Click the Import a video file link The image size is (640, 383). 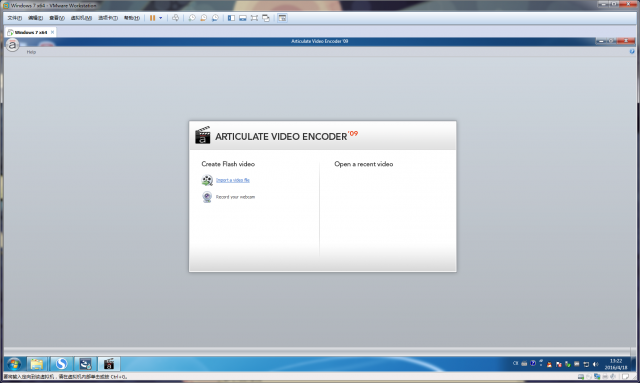point(233,180)
